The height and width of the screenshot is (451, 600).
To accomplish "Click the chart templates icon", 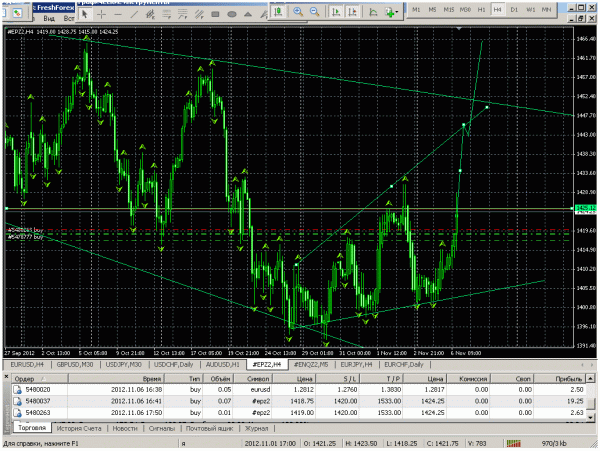I will (390, 12).
